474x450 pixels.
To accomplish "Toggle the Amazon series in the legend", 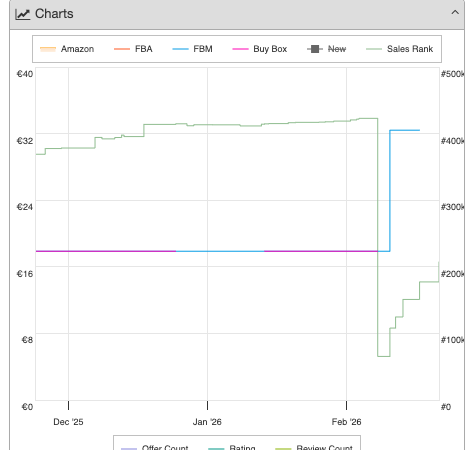I will point(67,49).
